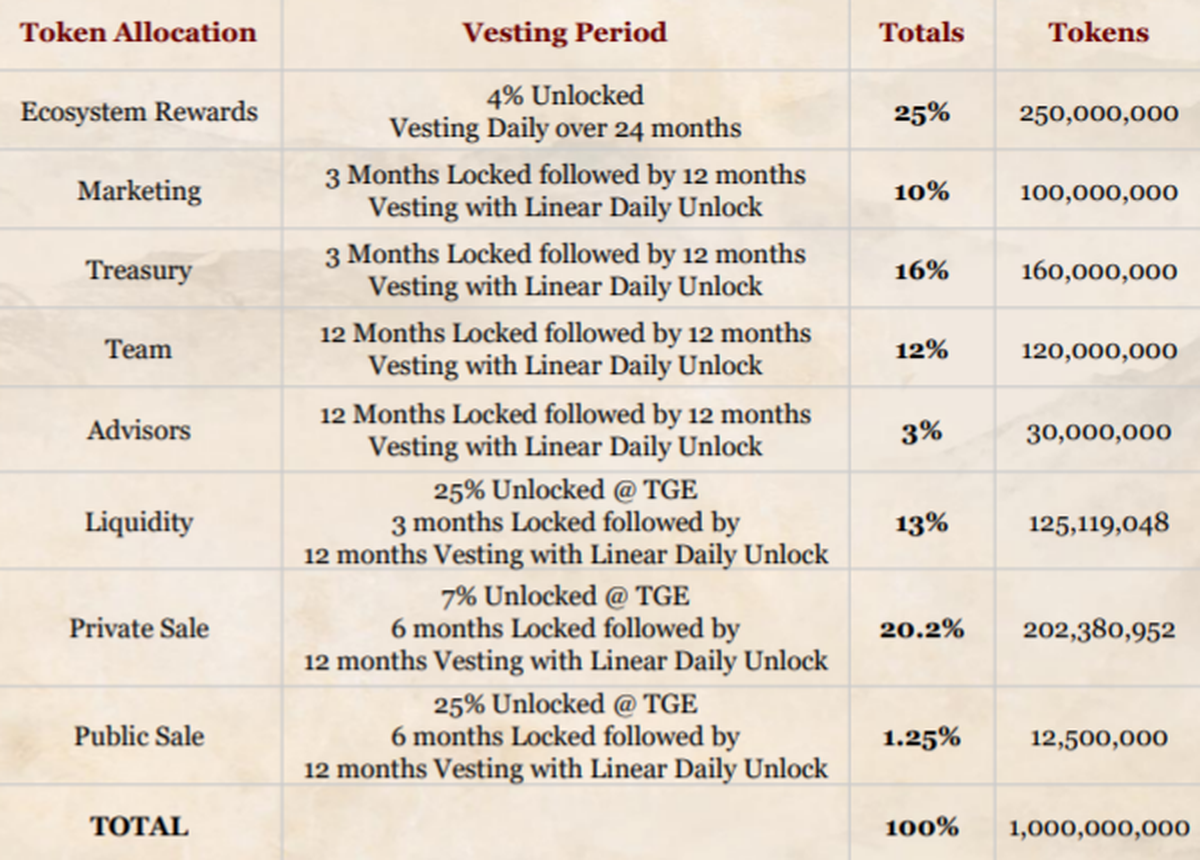Select the Public Sale row label

click(139, 736)
